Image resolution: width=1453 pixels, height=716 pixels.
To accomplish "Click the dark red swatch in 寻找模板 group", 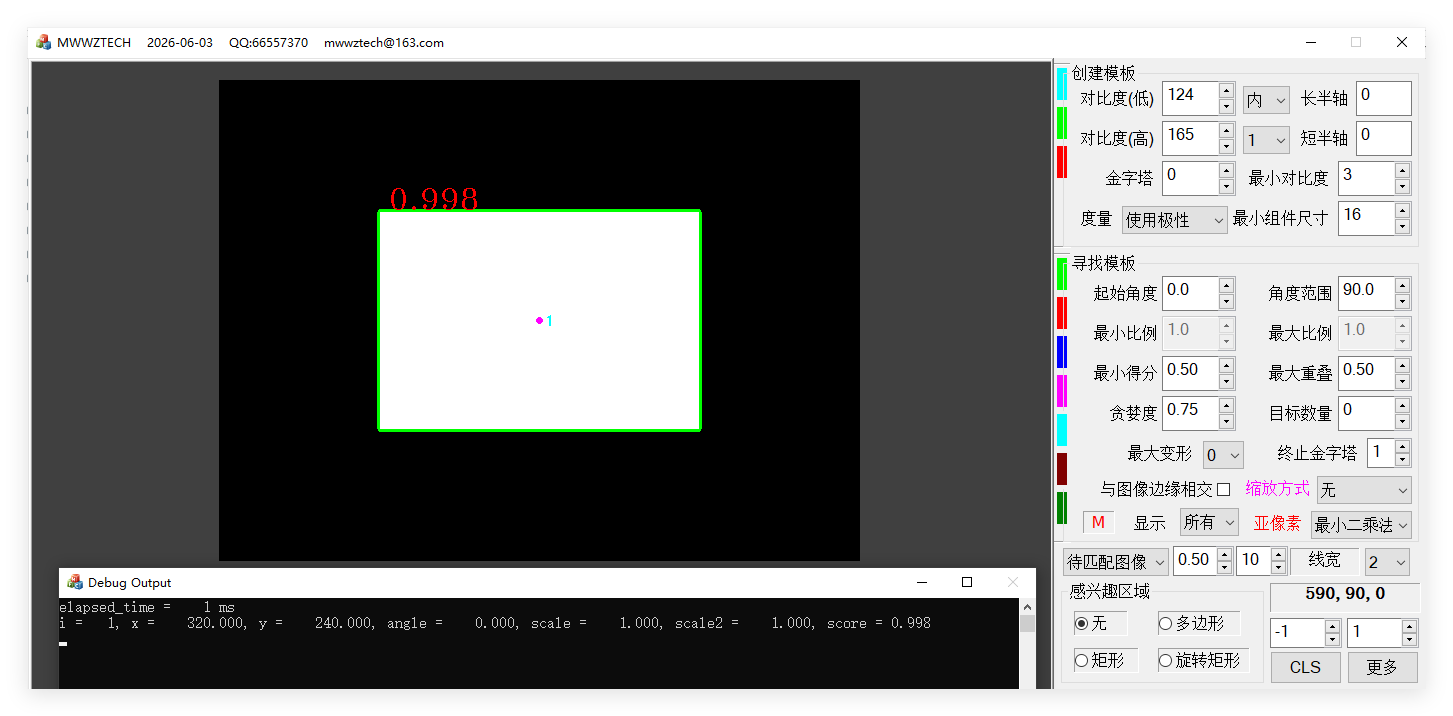I will 1062,469.
